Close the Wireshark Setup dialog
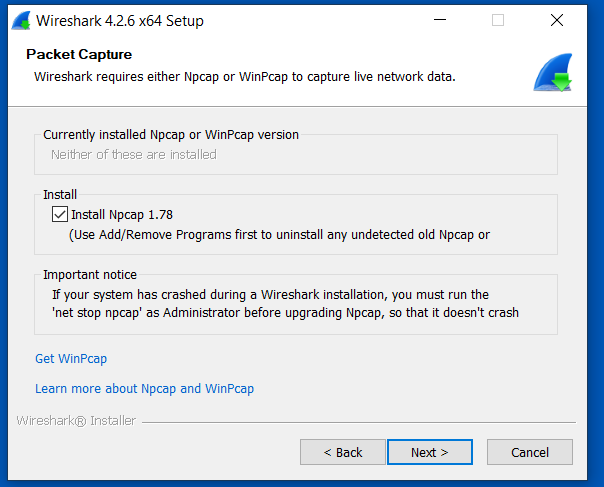 (557, 20)
